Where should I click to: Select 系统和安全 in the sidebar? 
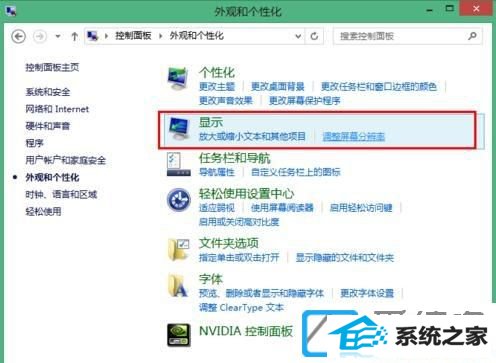(48, 92)
